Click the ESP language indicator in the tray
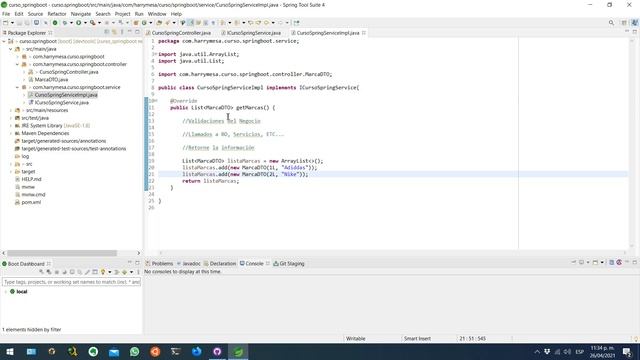 click(579, 352)
